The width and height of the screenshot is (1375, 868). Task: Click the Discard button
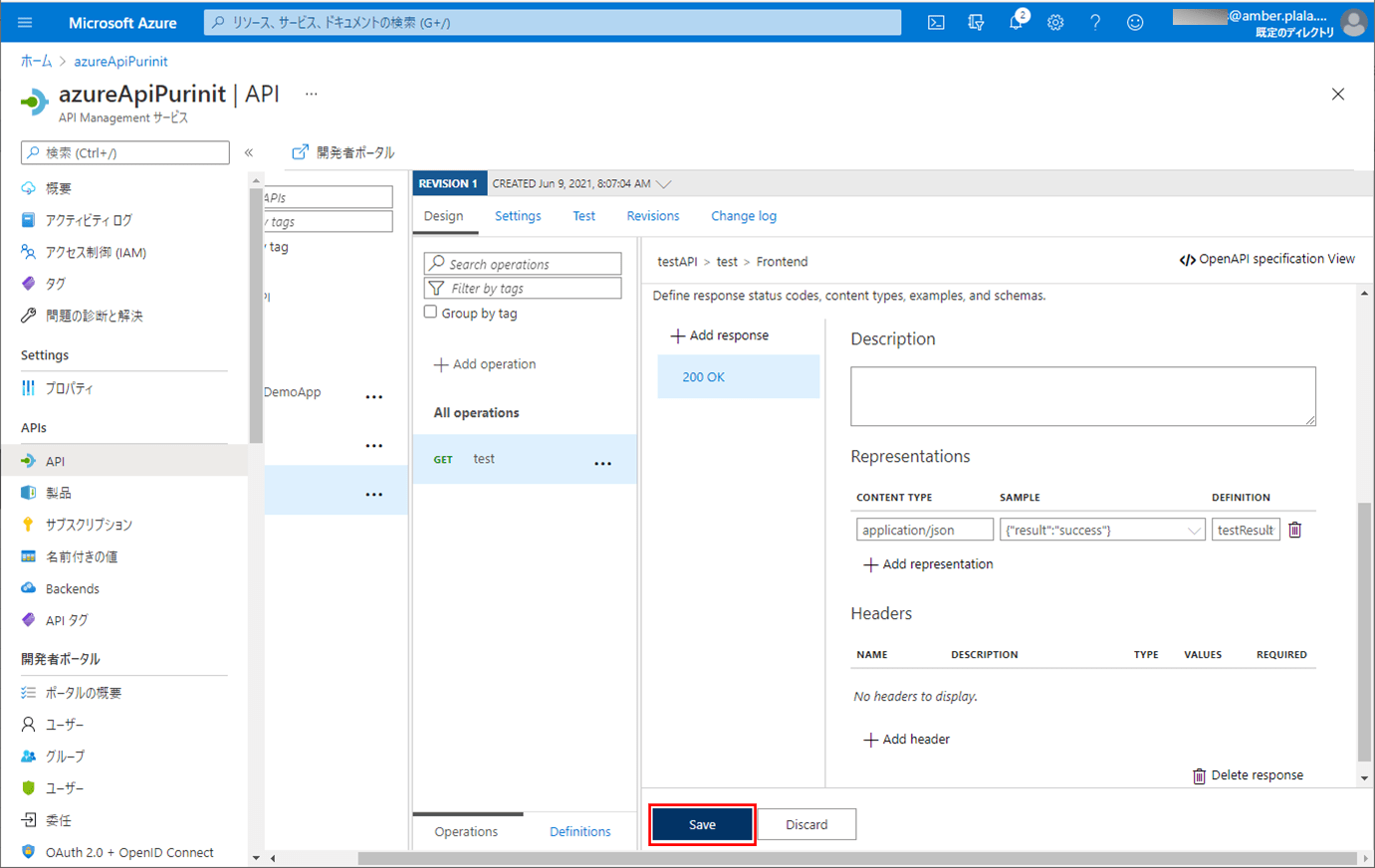point(806,824)
